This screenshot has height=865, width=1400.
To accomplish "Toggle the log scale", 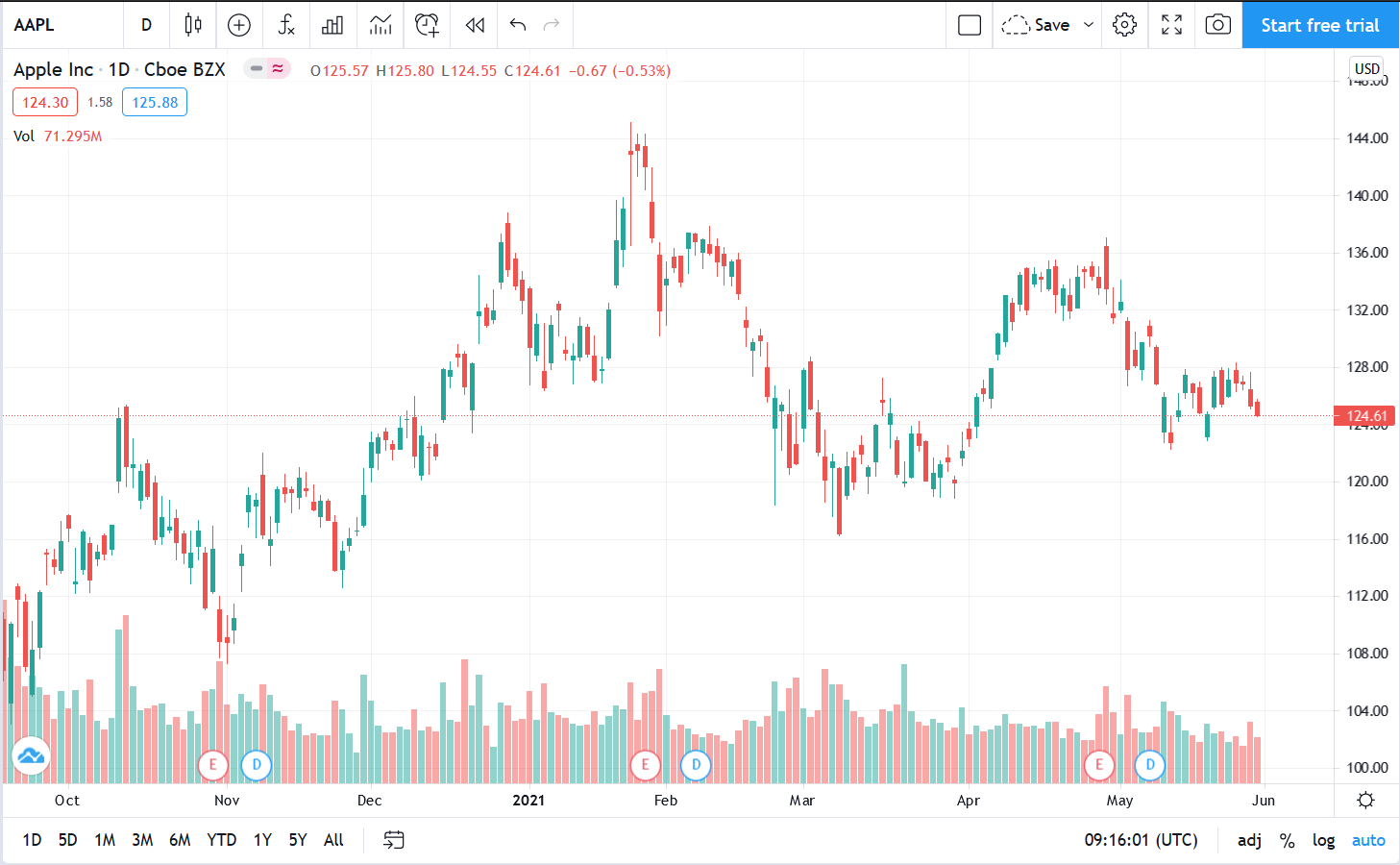I will [x=1324, y=841].
